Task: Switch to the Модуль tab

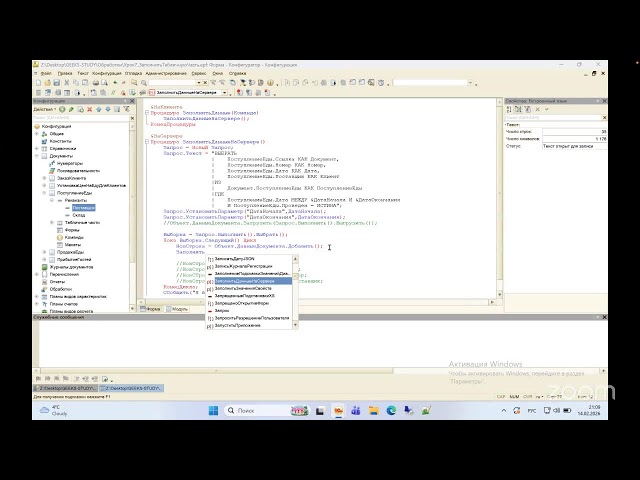Action: click(177, 309)
